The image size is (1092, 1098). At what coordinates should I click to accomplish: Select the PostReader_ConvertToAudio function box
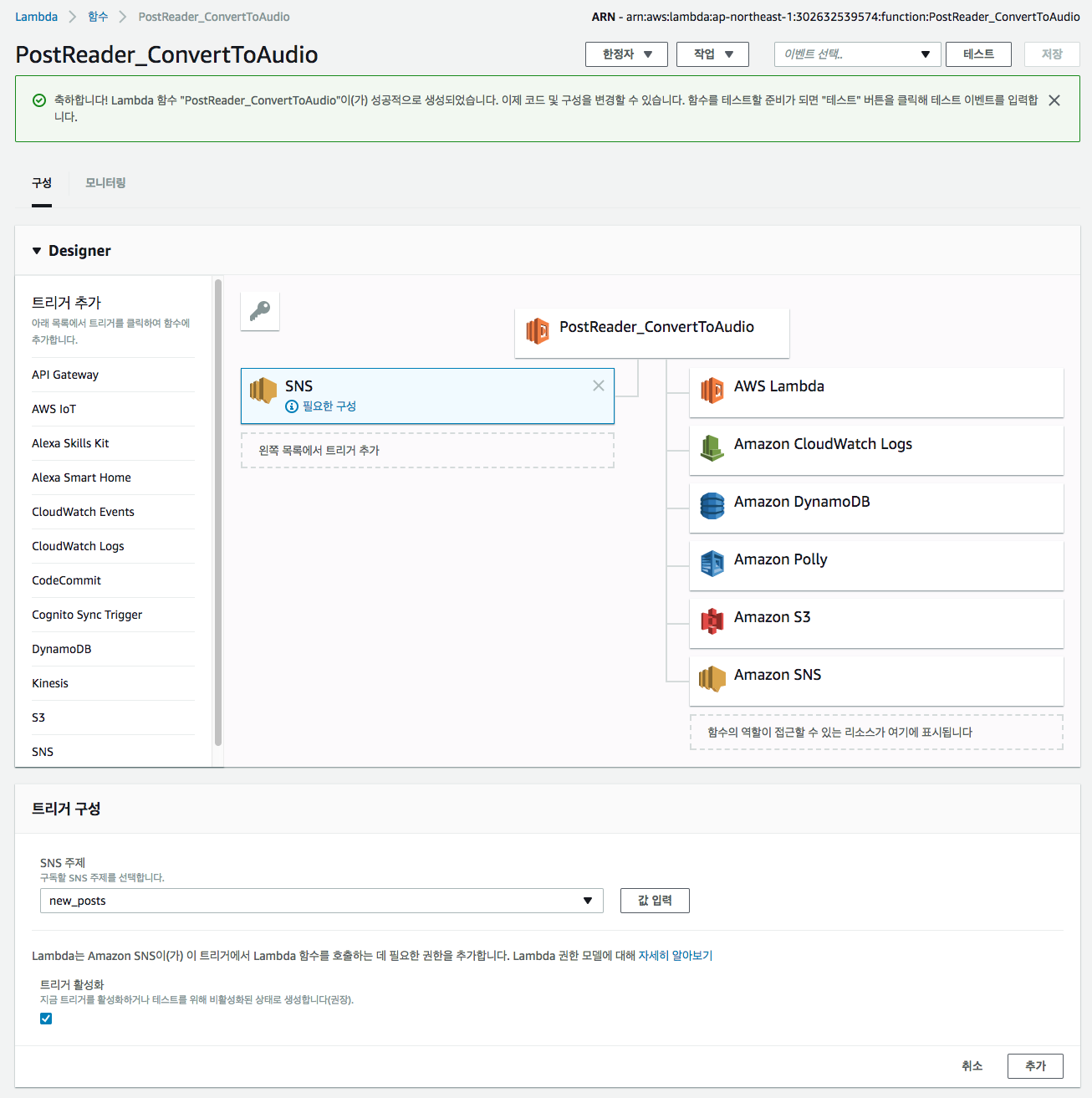point(652,333)
